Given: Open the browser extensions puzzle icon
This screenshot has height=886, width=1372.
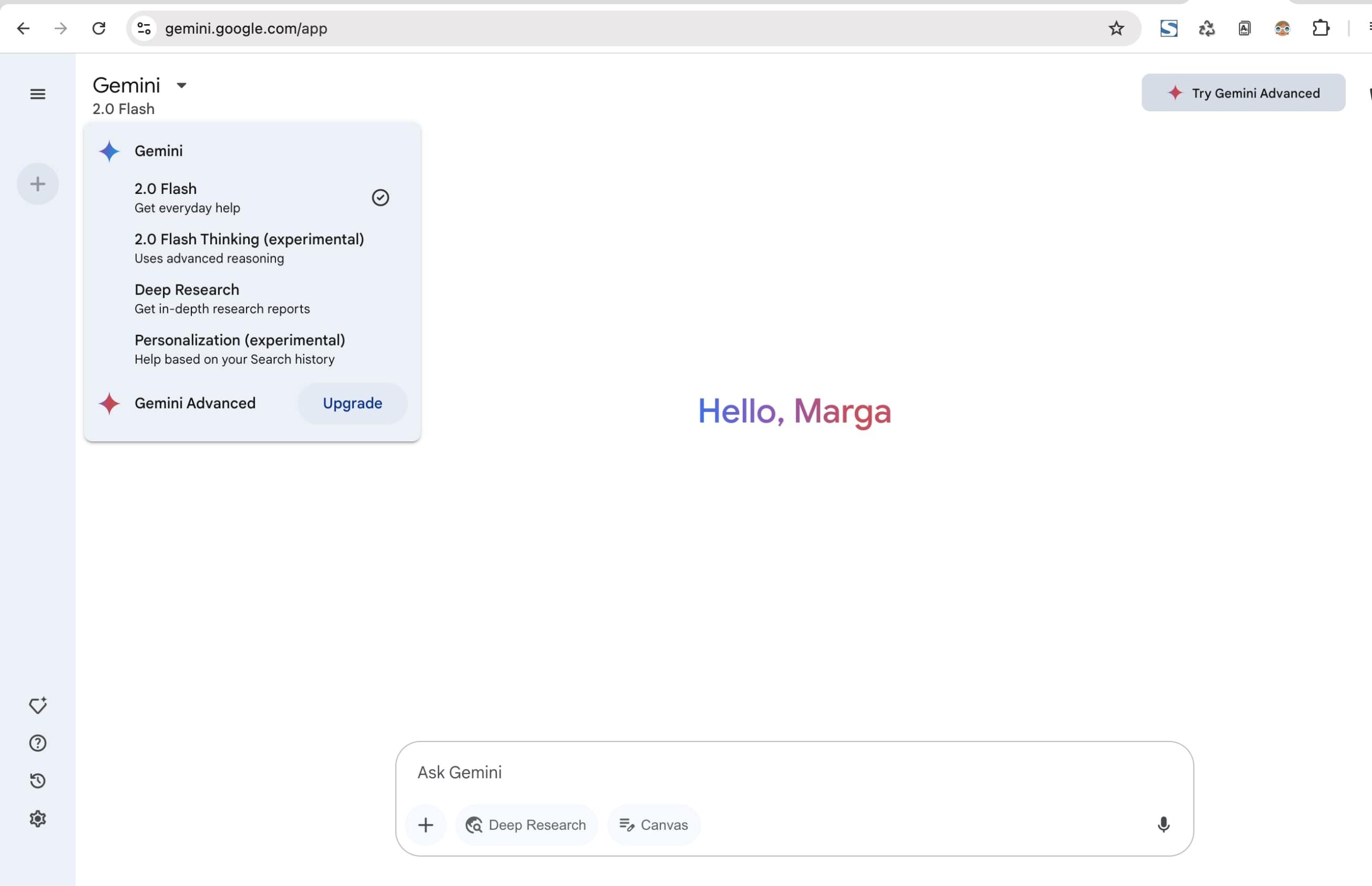Looking at the screenshot, I should (x=1321, y=28).
